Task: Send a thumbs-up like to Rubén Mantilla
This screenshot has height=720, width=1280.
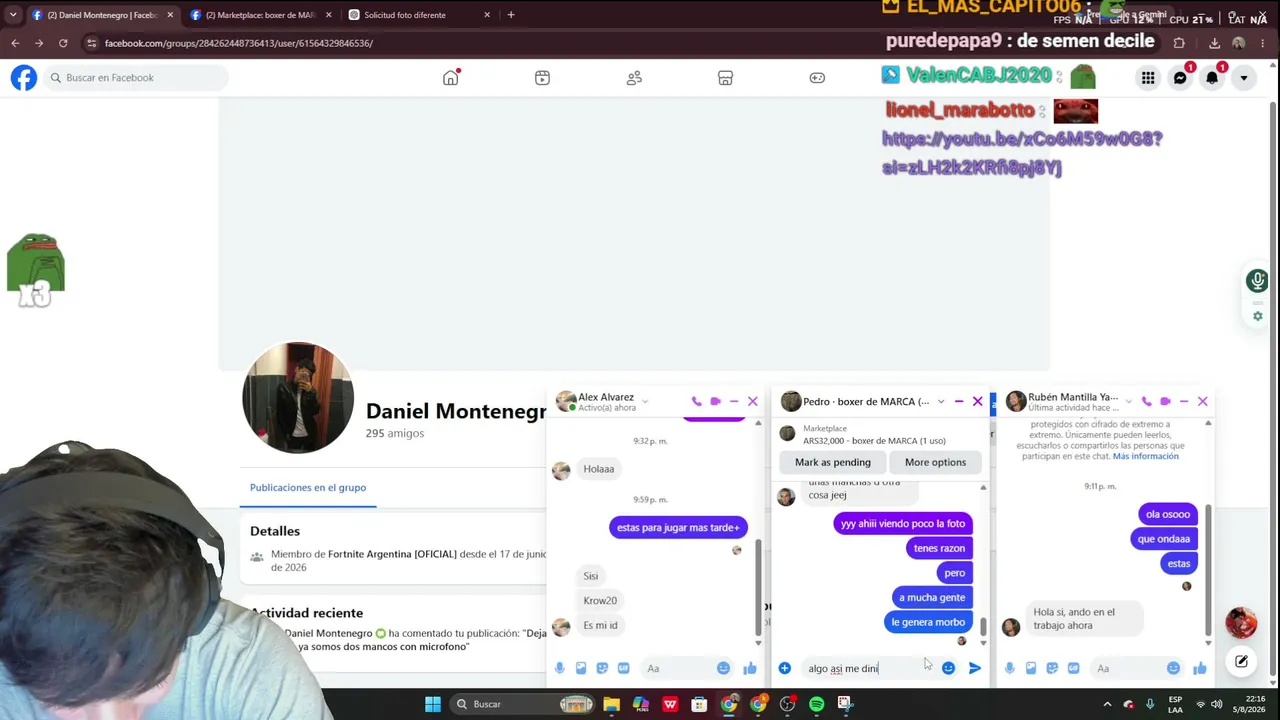Action: tap(1200, 668)
